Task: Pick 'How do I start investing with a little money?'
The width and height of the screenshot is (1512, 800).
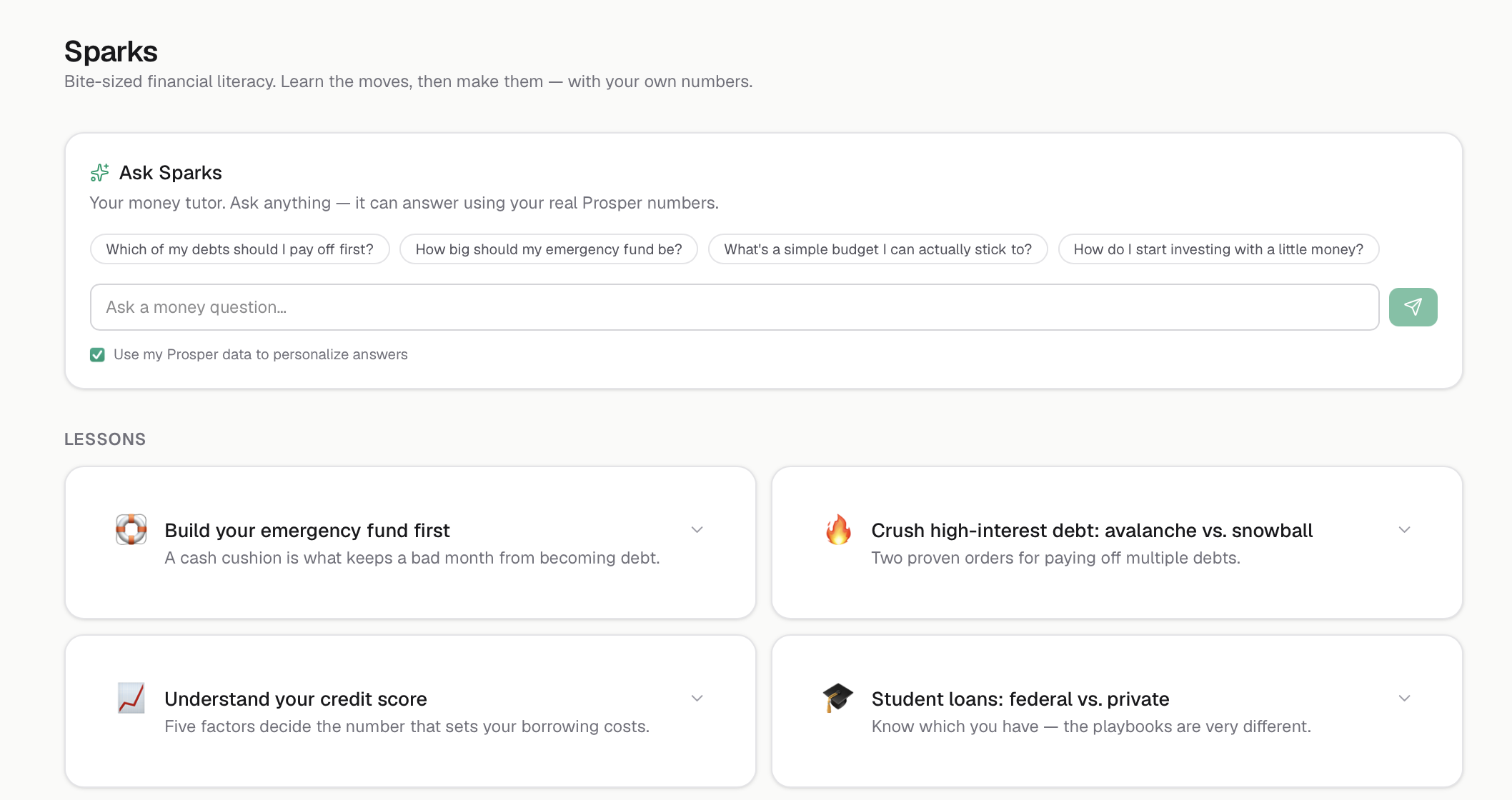Action: coord(1218,249)
